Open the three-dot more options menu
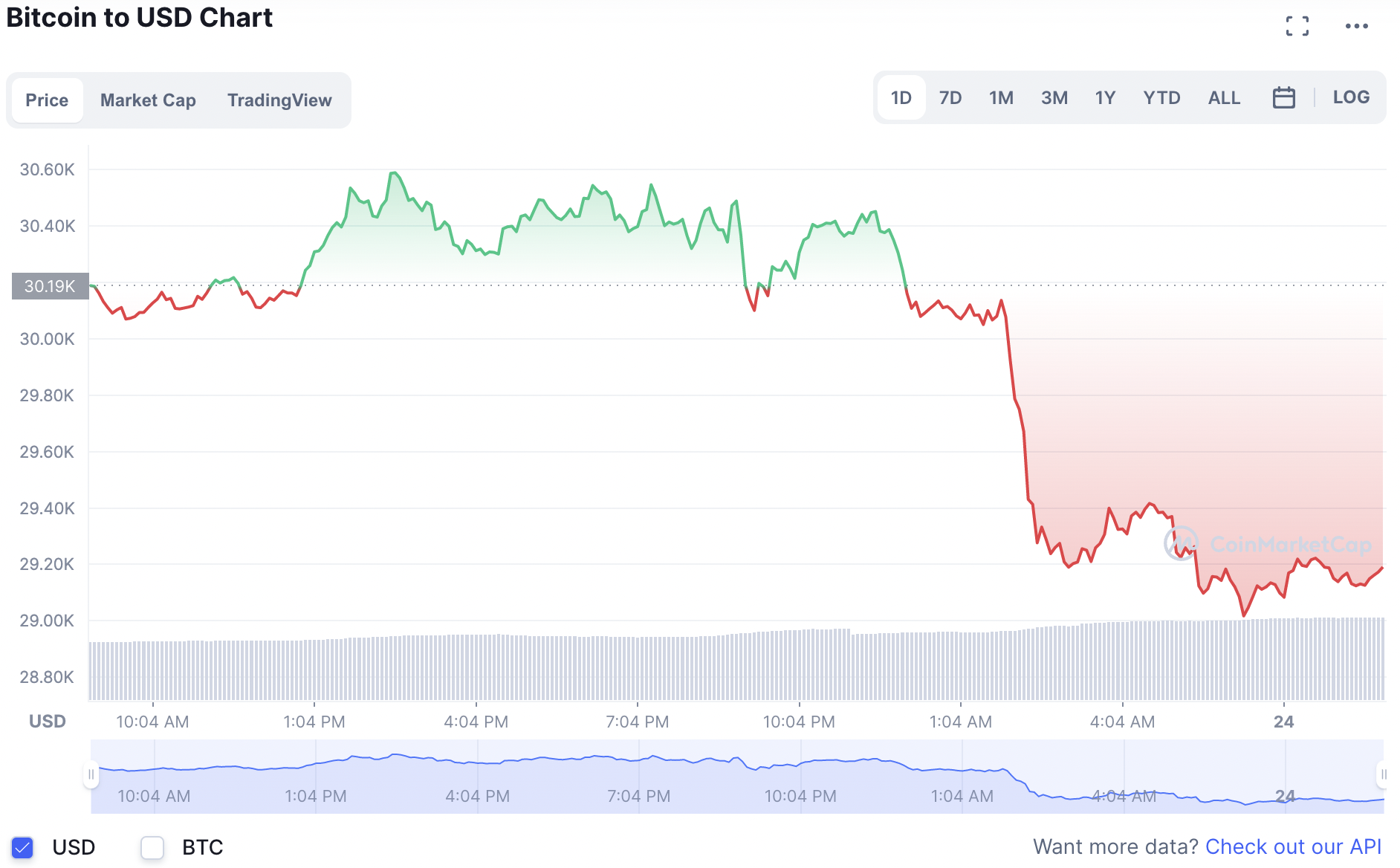Image resolution: width=1400 pixels, height=868 pixels. tap(1356, 26)
